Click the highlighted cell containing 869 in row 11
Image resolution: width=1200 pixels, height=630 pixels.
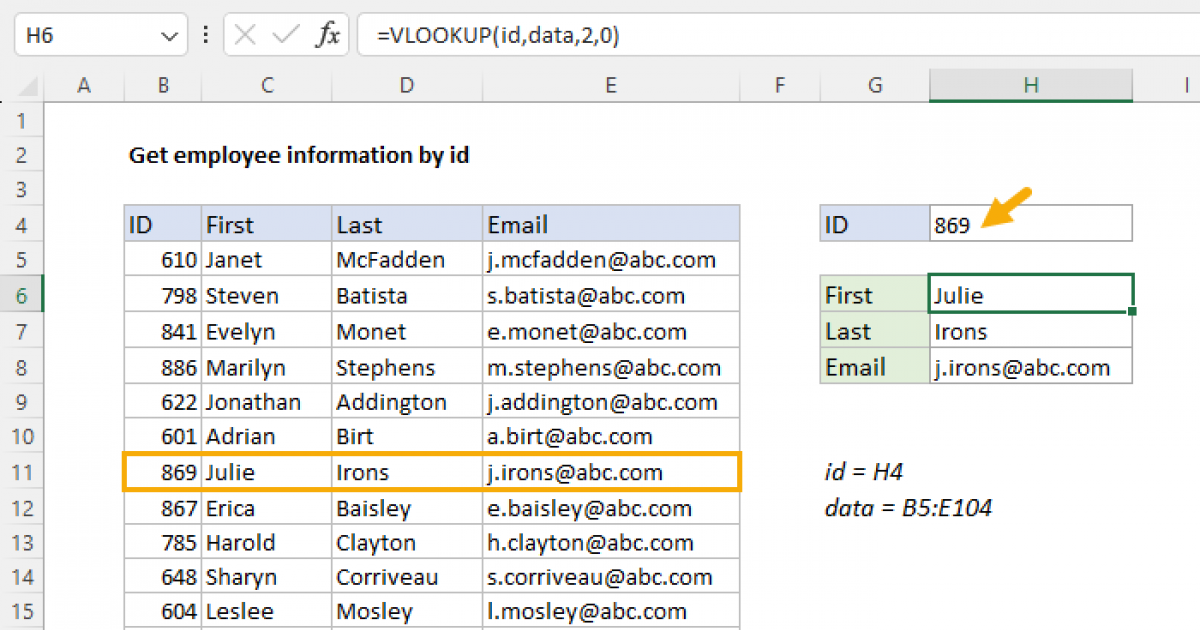162,472
